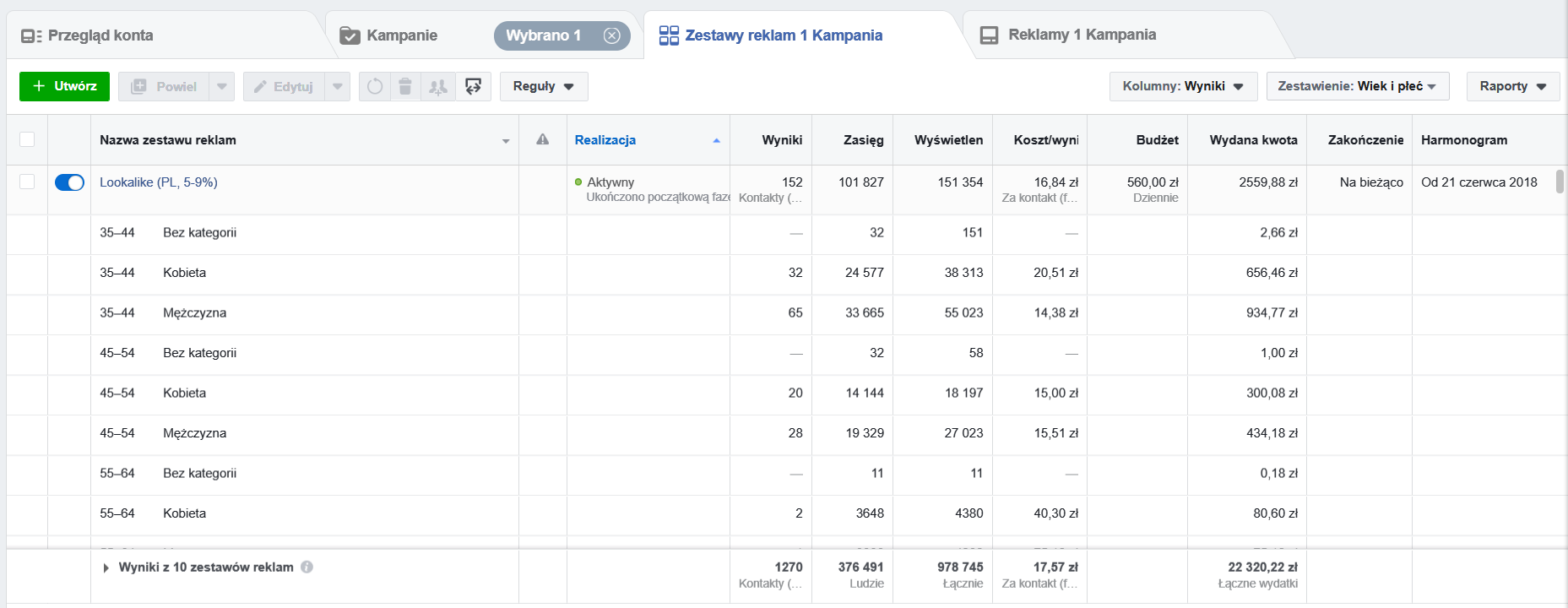Click the Wyświetlen column header
1568x608 pixels.
(x=949, y=140)
